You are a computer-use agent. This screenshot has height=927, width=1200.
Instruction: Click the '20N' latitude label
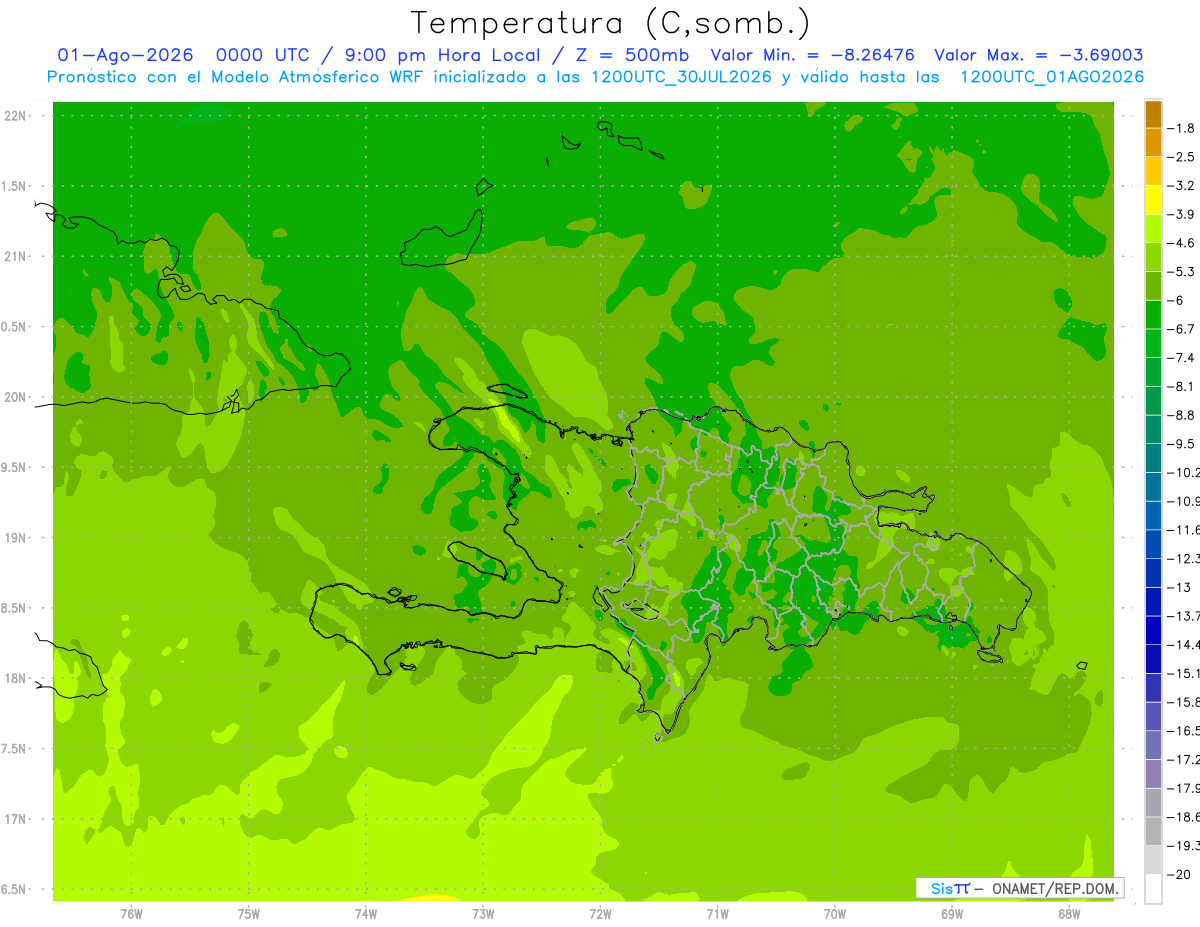click(x=15, y=397)
